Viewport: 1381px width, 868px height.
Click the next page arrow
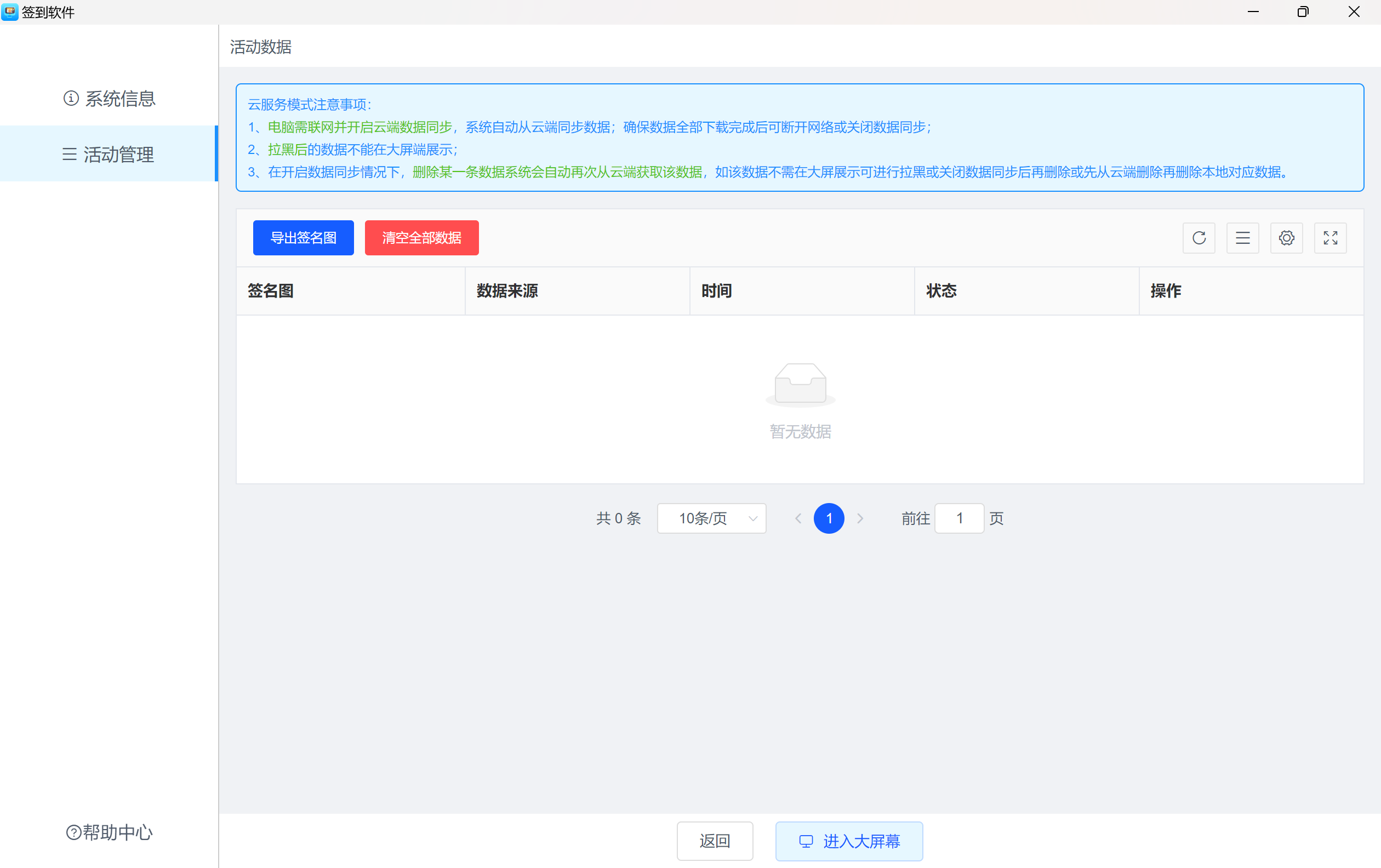click(x=860, y=518)
